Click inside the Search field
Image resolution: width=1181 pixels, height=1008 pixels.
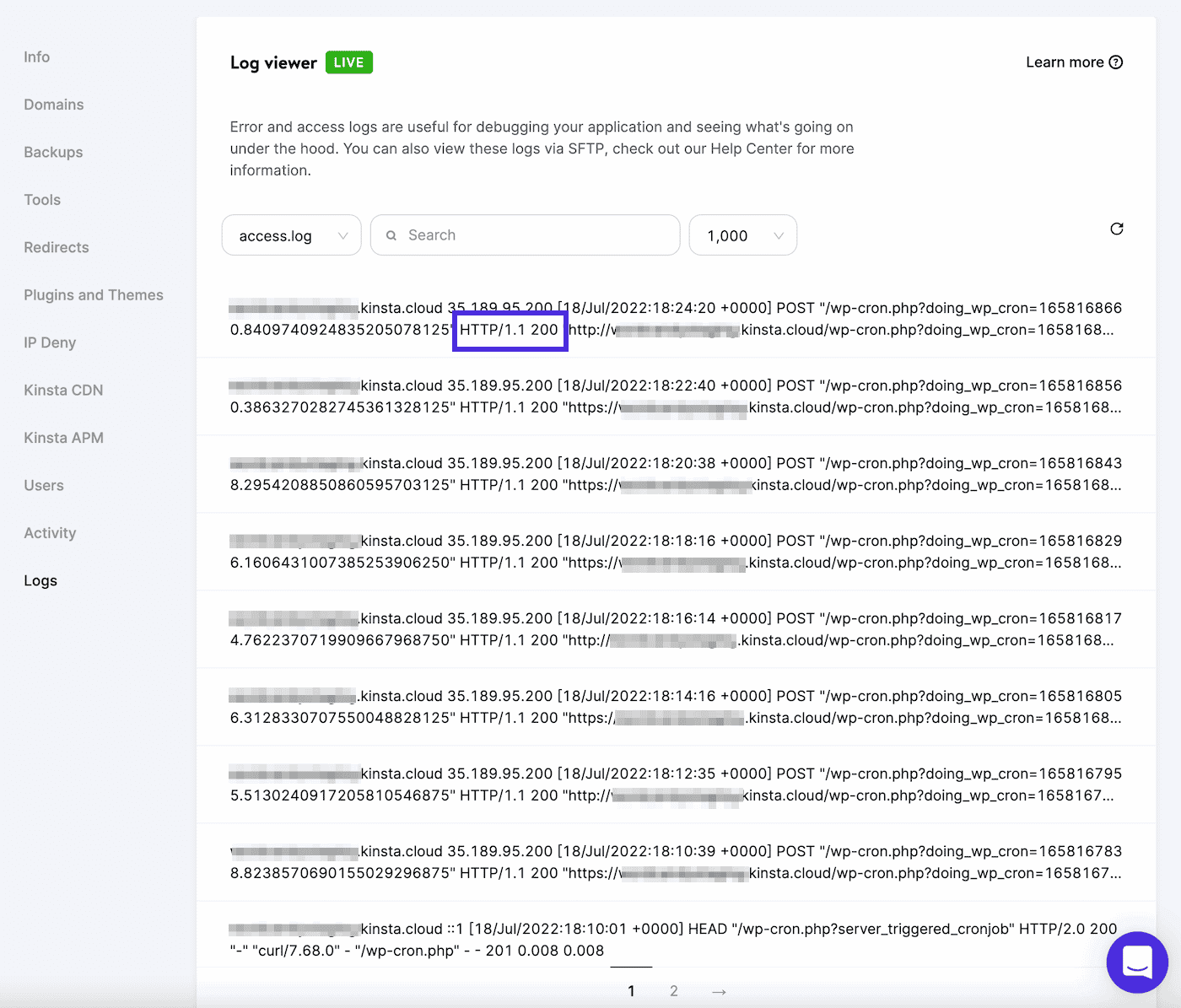click(523, 235)
